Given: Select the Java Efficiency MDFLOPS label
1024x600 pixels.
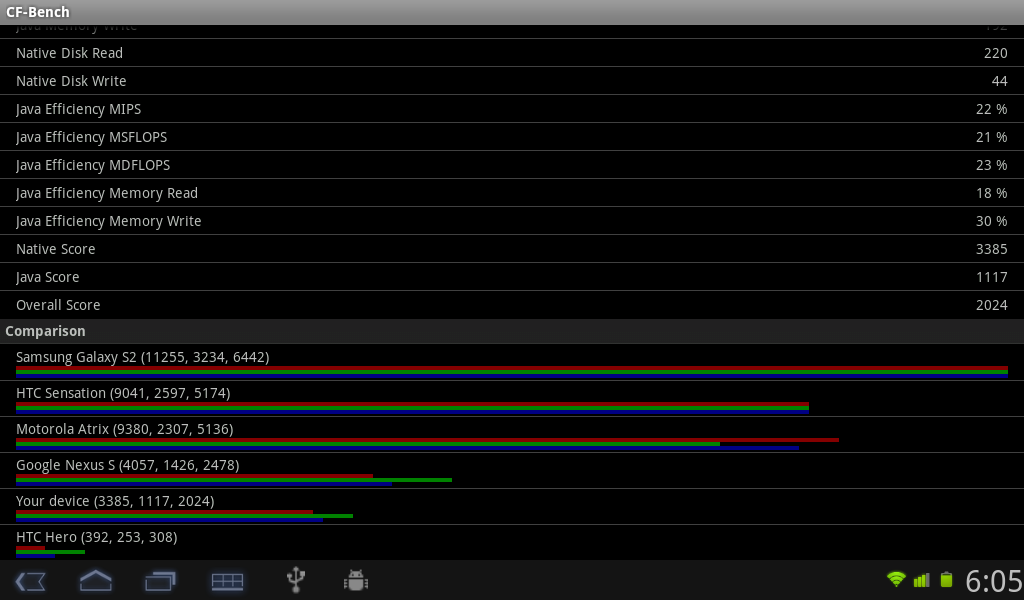Looking at the screenshot, I should click(x=93, y=165).
